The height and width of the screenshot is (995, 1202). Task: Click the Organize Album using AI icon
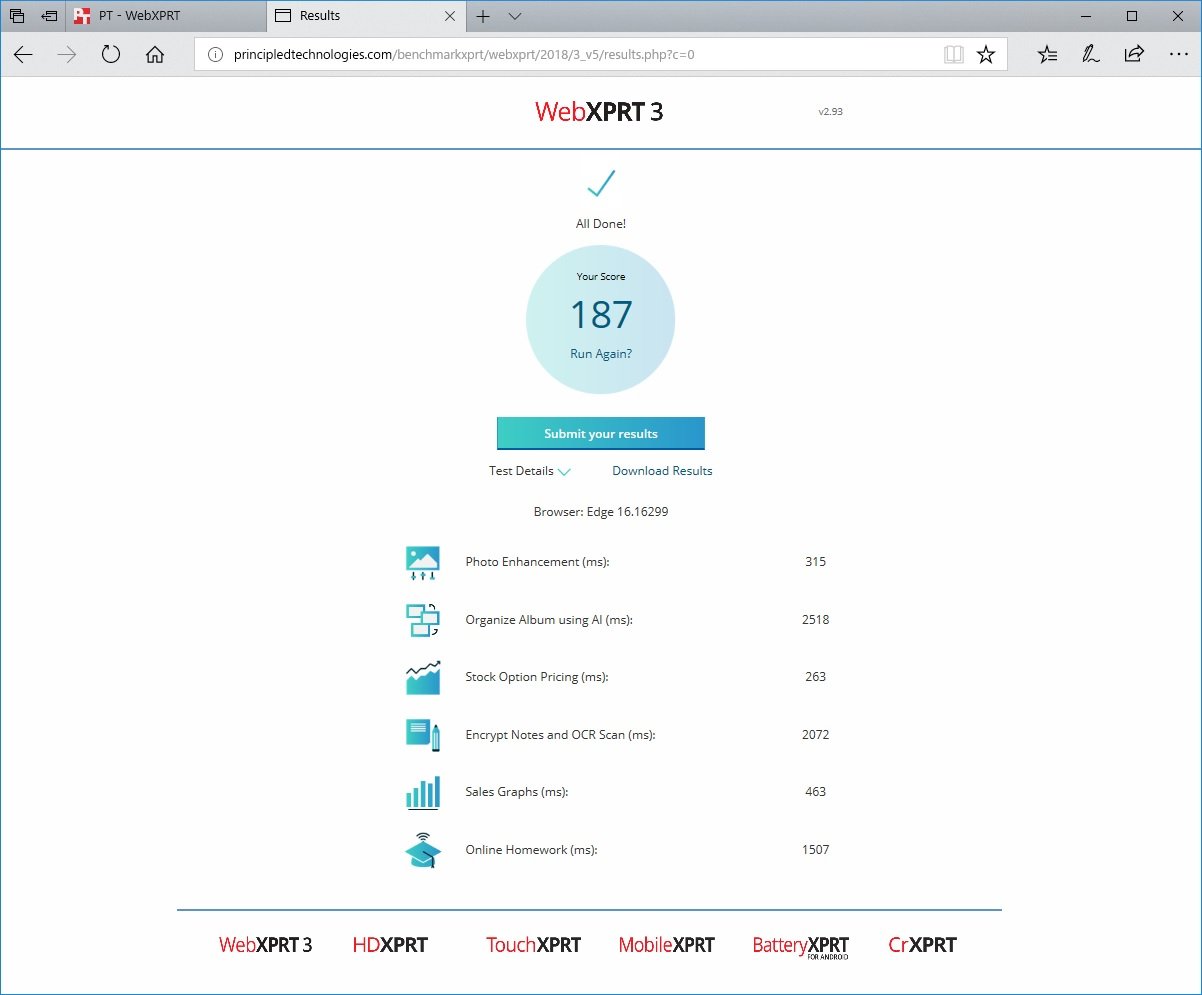coord(423,620)
